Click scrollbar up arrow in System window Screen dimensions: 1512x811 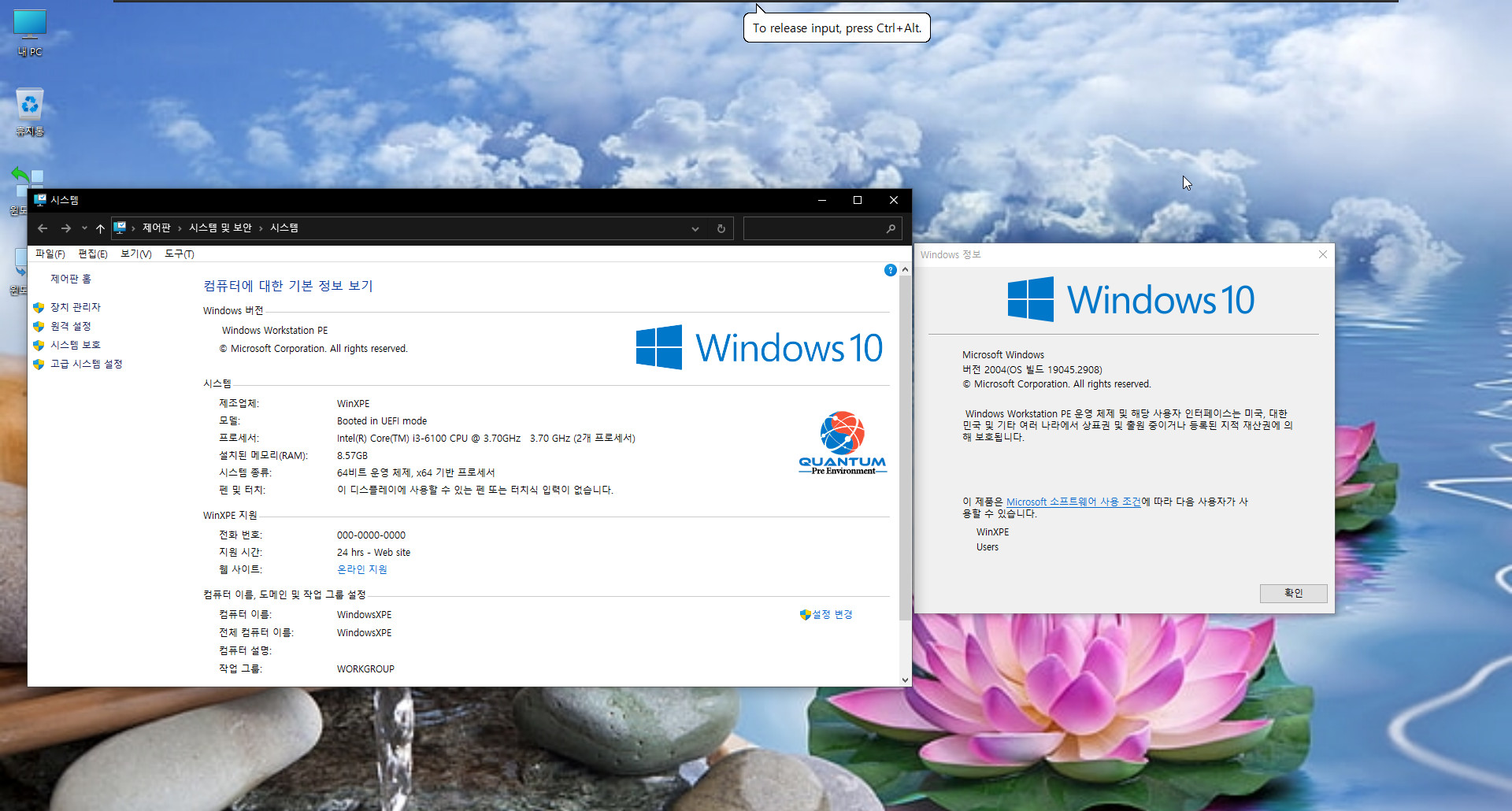(905, 269)
